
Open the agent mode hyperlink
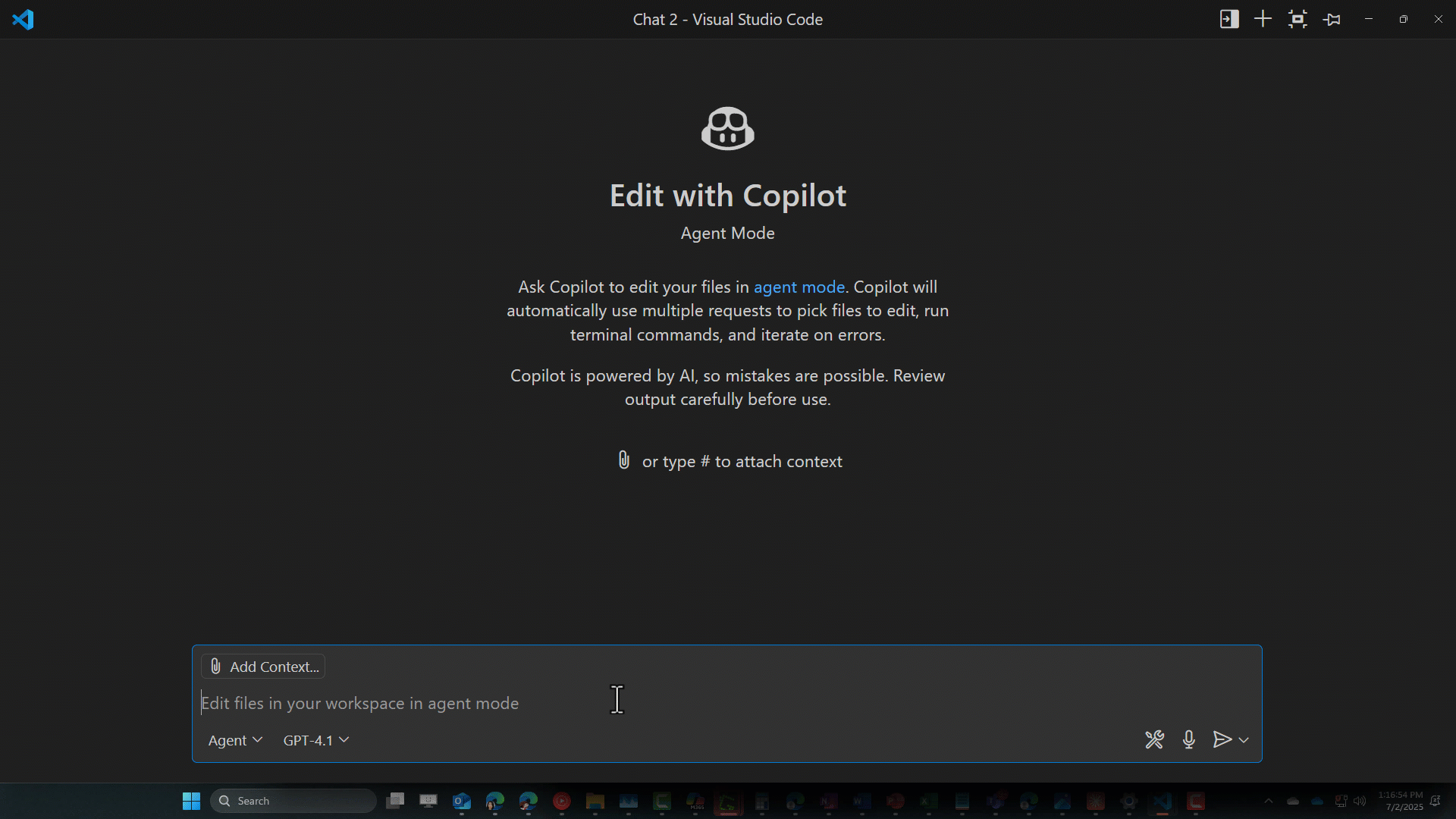(799, 287)
